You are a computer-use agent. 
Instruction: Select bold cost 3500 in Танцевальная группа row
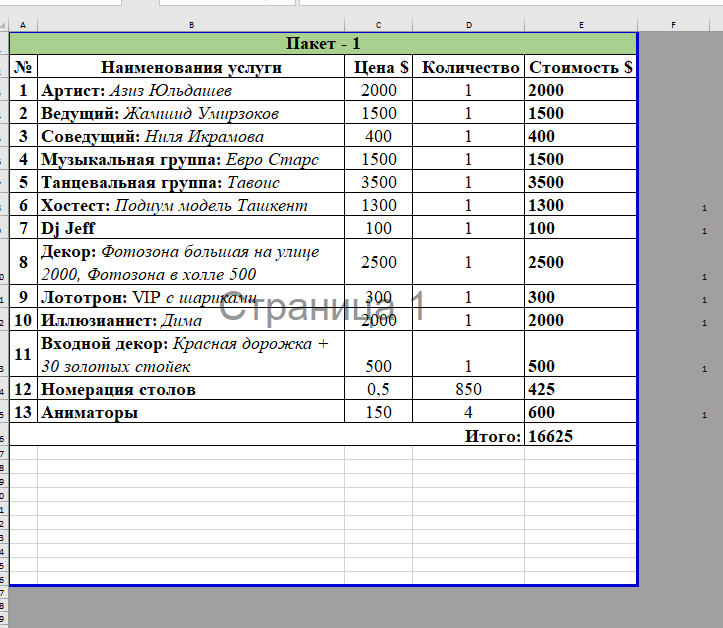(x=581, y=182)
